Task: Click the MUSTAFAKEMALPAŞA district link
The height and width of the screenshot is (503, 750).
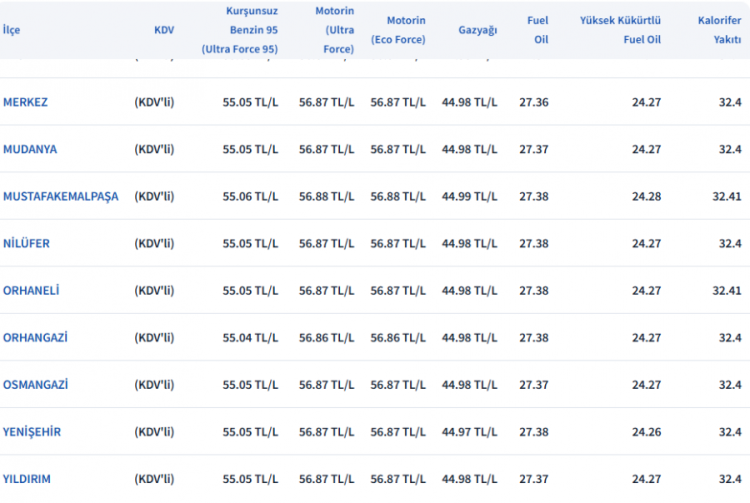Action: pos(61,196)
